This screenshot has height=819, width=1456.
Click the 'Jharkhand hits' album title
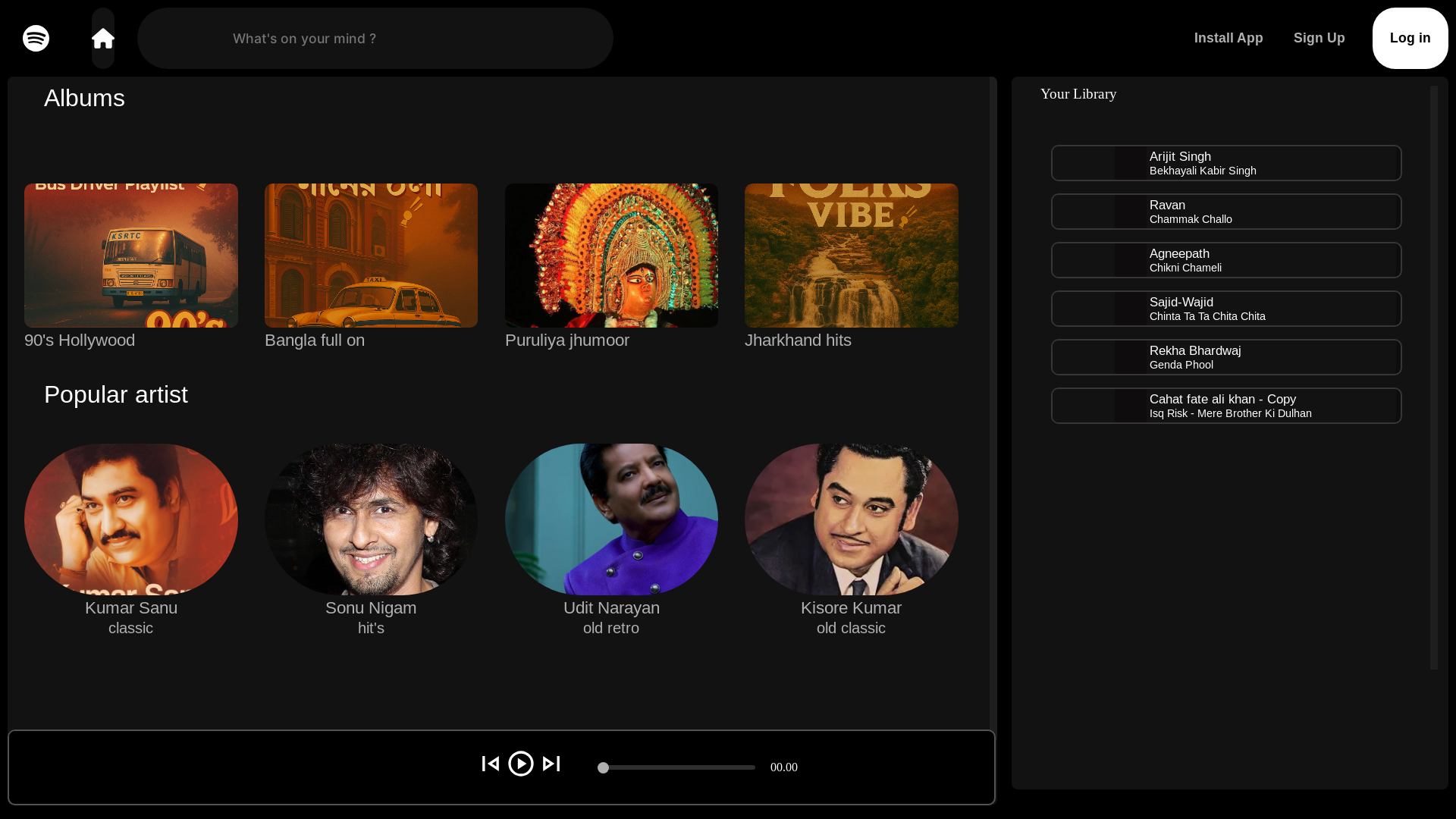[798, 340]
